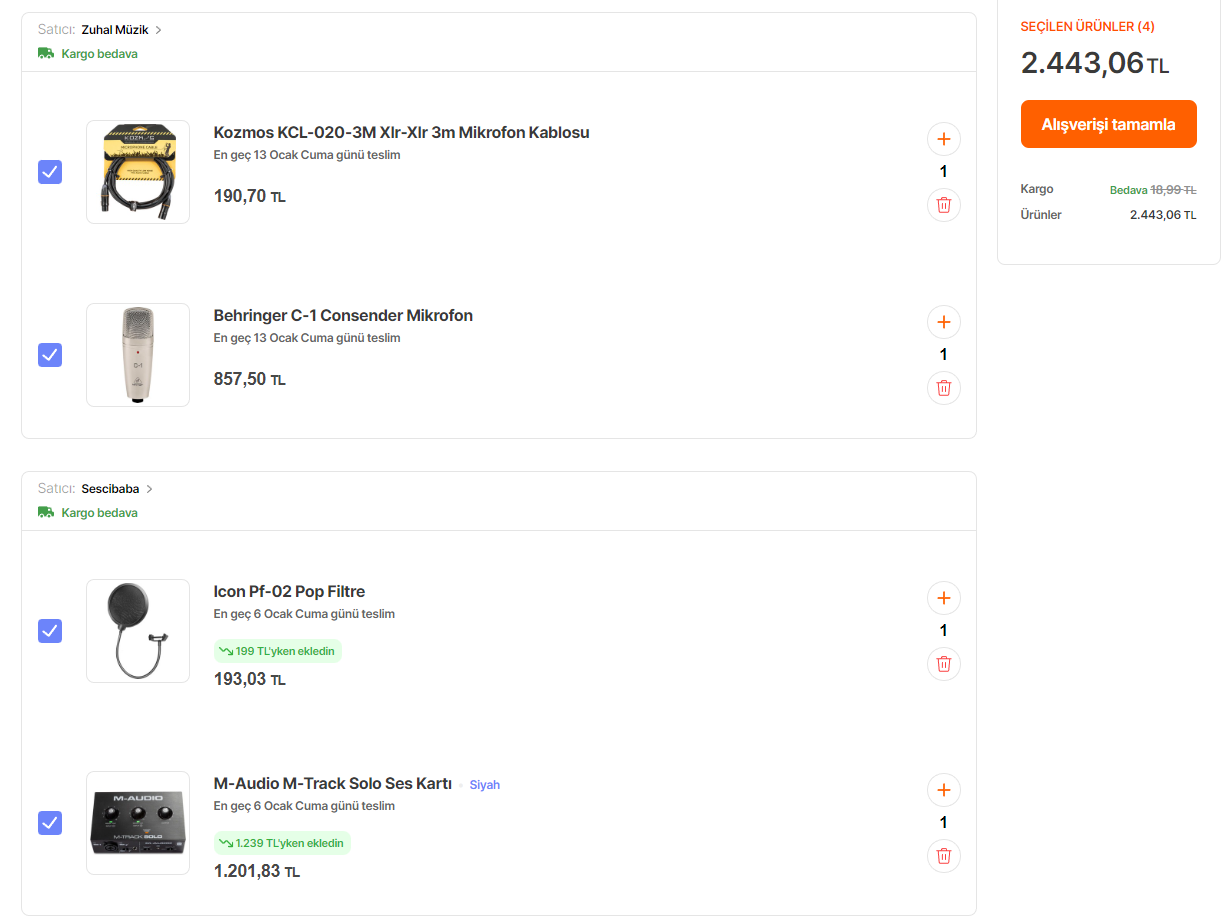Delete Kozmos KCL-020-3M cable from cart
The width and height of the screenshot is (1227, 917).
(943, 205)
